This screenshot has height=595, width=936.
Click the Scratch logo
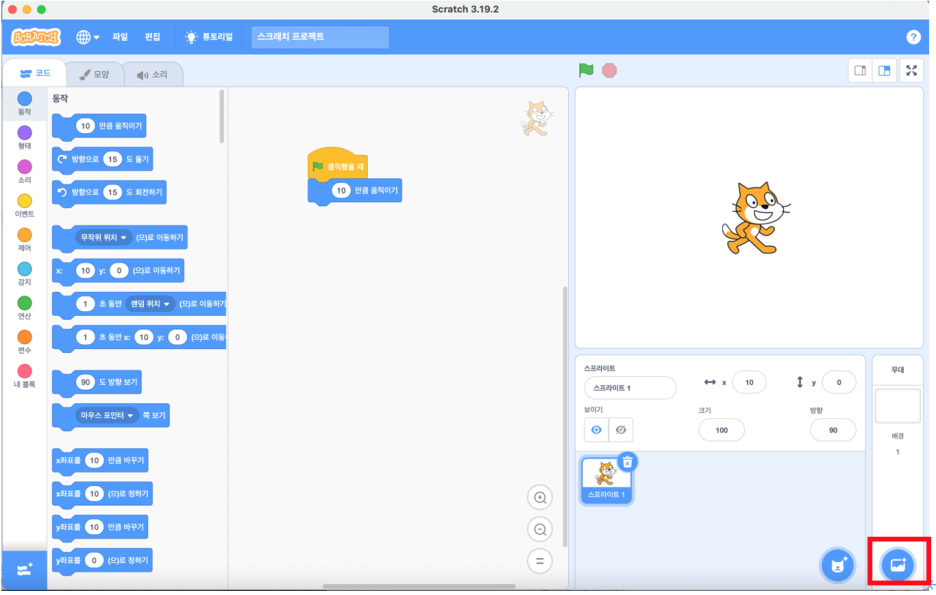36,37
